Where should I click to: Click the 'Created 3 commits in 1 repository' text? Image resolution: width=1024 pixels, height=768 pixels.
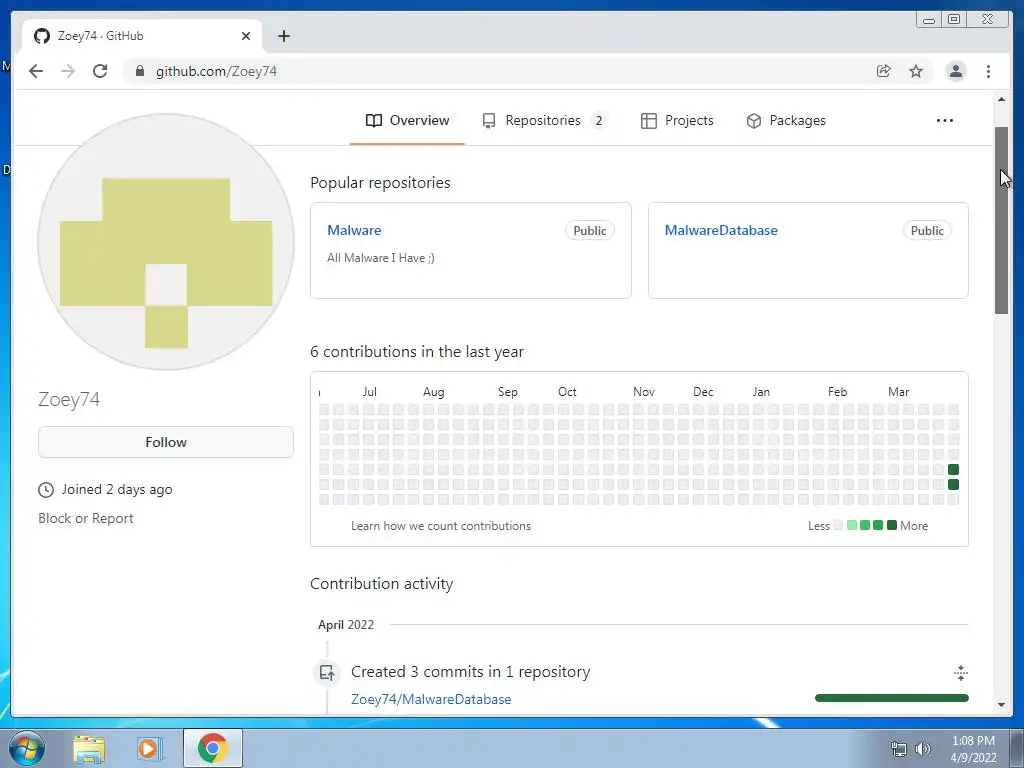click(x=470, y=672)
